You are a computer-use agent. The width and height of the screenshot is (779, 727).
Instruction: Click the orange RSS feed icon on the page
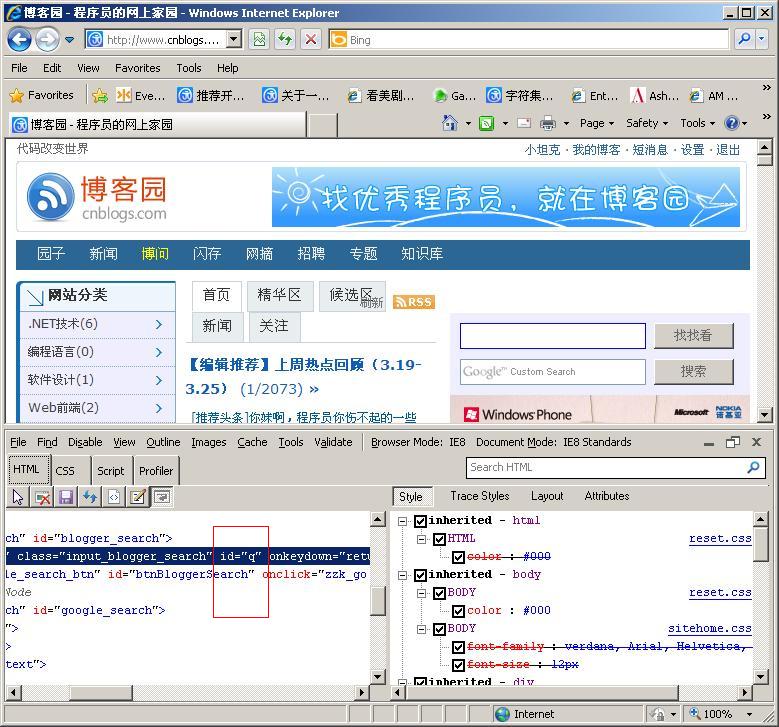pyautogui.click(x=414, y=301)
